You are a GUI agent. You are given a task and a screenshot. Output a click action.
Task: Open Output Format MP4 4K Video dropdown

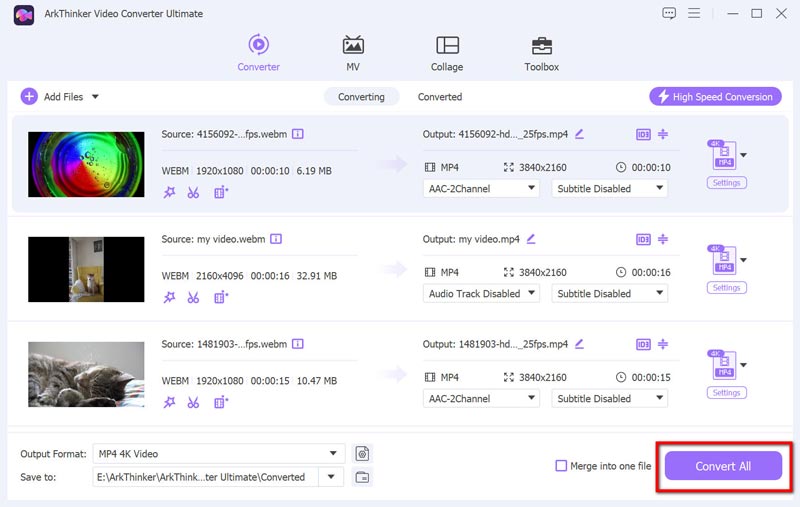pyautogui.click(x=218, y=453)
